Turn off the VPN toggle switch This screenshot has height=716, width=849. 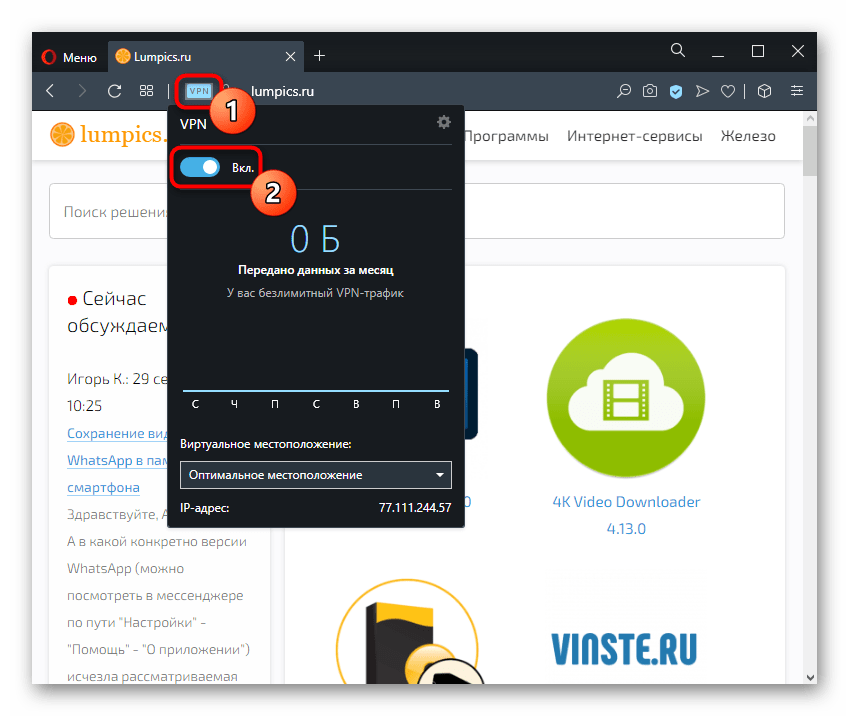(200, 167)
